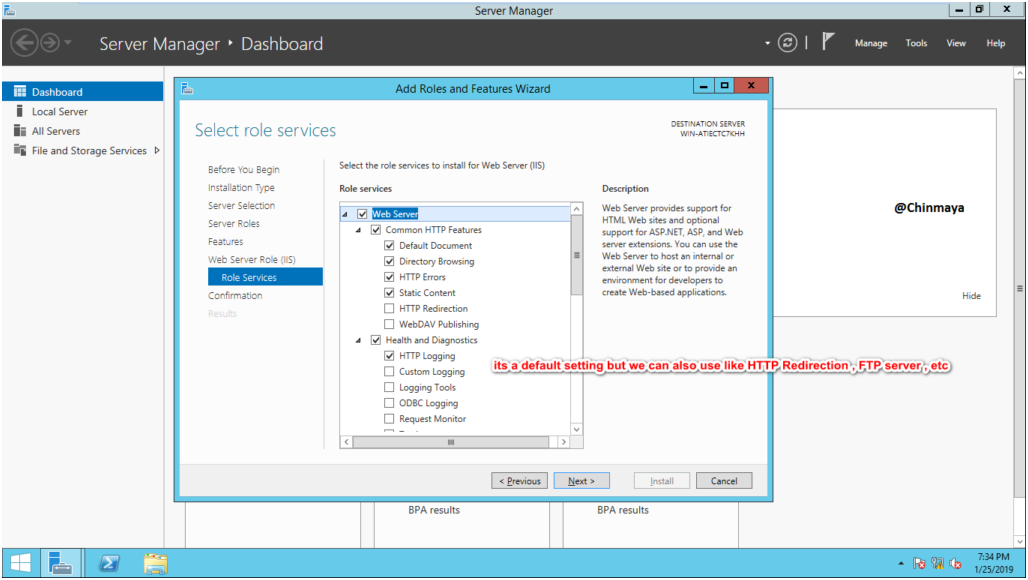The width and height of the screenshot is (1028, 580).
Task: Click the volume speaker tray icon
Action: click(x=956, y=564)
